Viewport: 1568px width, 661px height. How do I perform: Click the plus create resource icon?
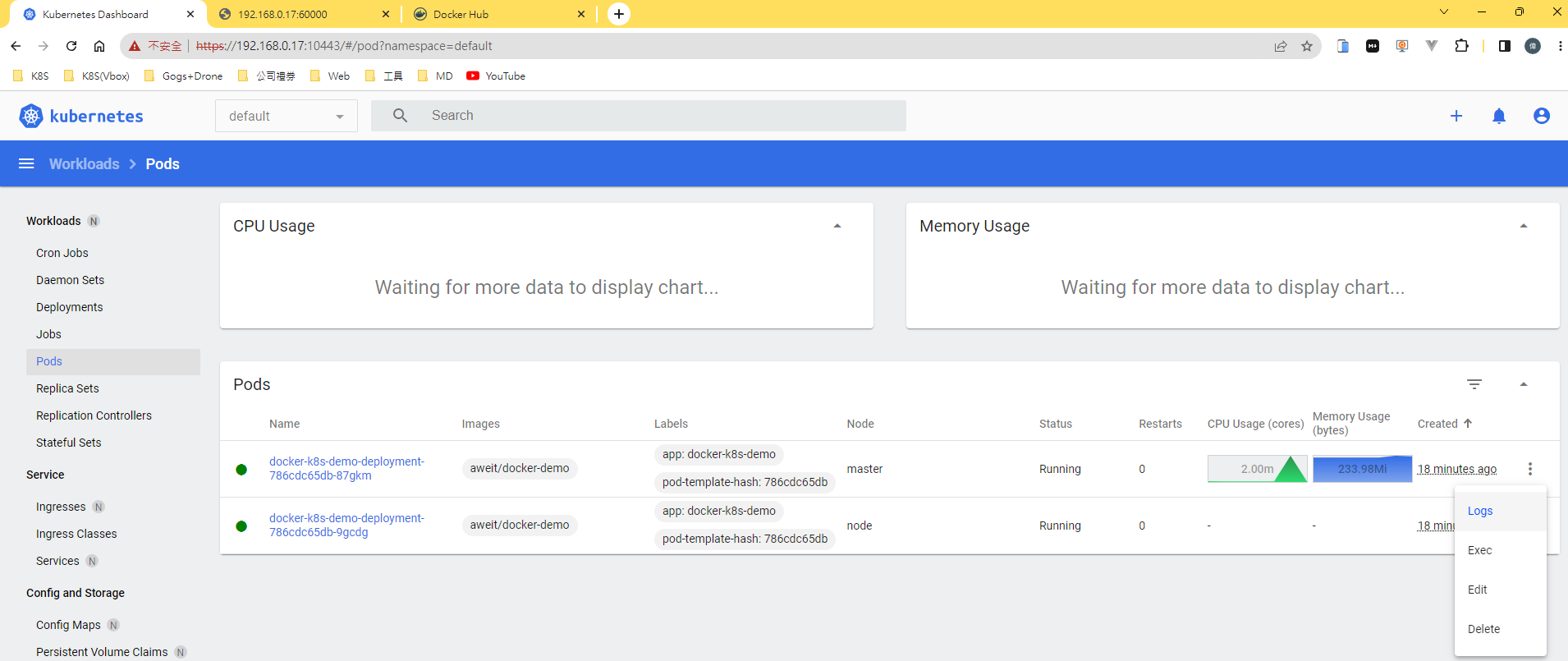click(1456, 116)
